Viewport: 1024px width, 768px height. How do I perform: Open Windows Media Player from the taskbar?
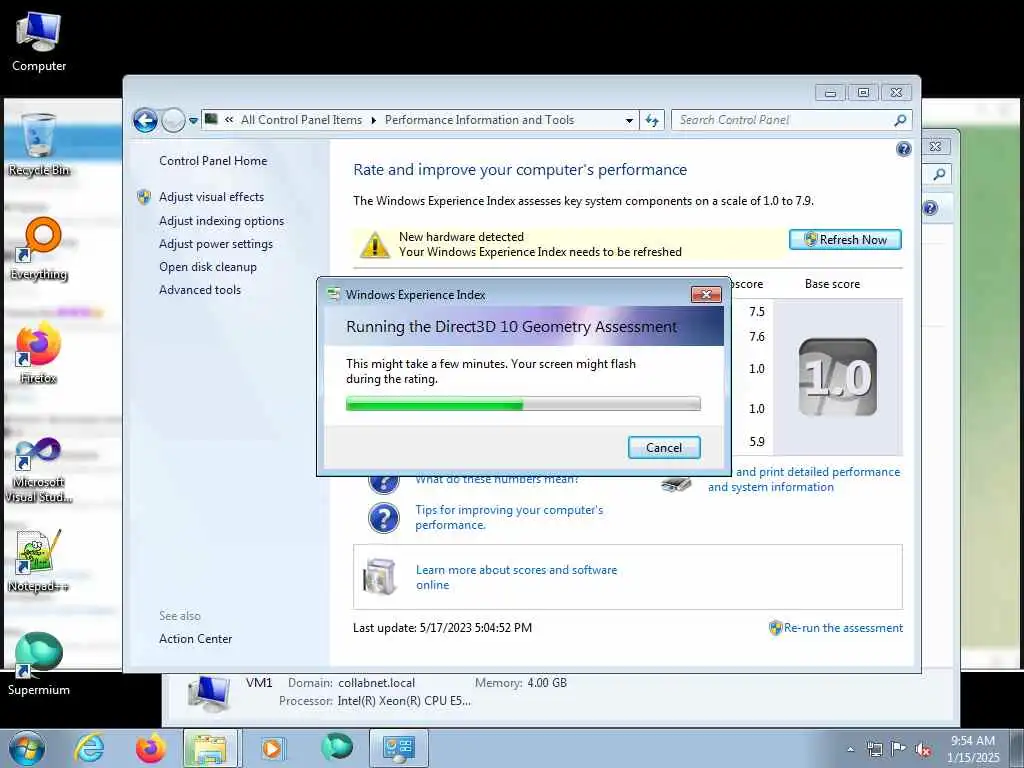[x=272, y=748]
